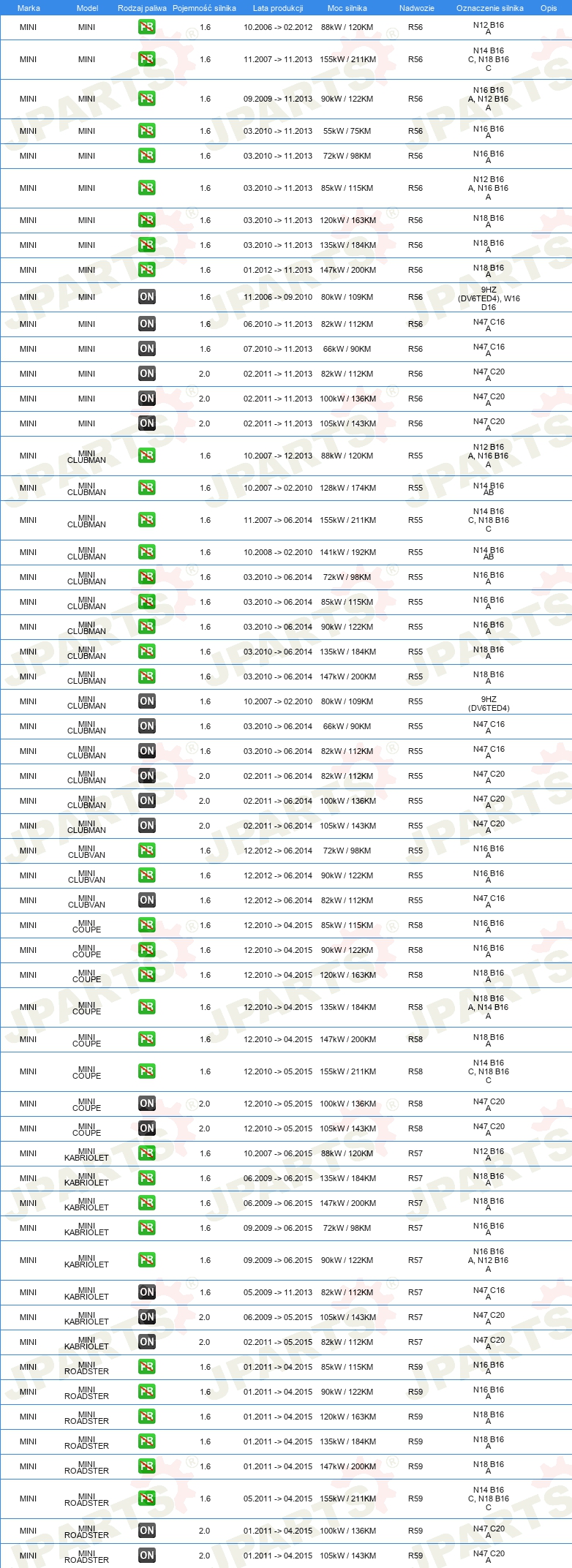
Task: Click ON diesel icon in MINI R56 80kW/109KM row
Action: pyautogui.click(x=146, y=297)
